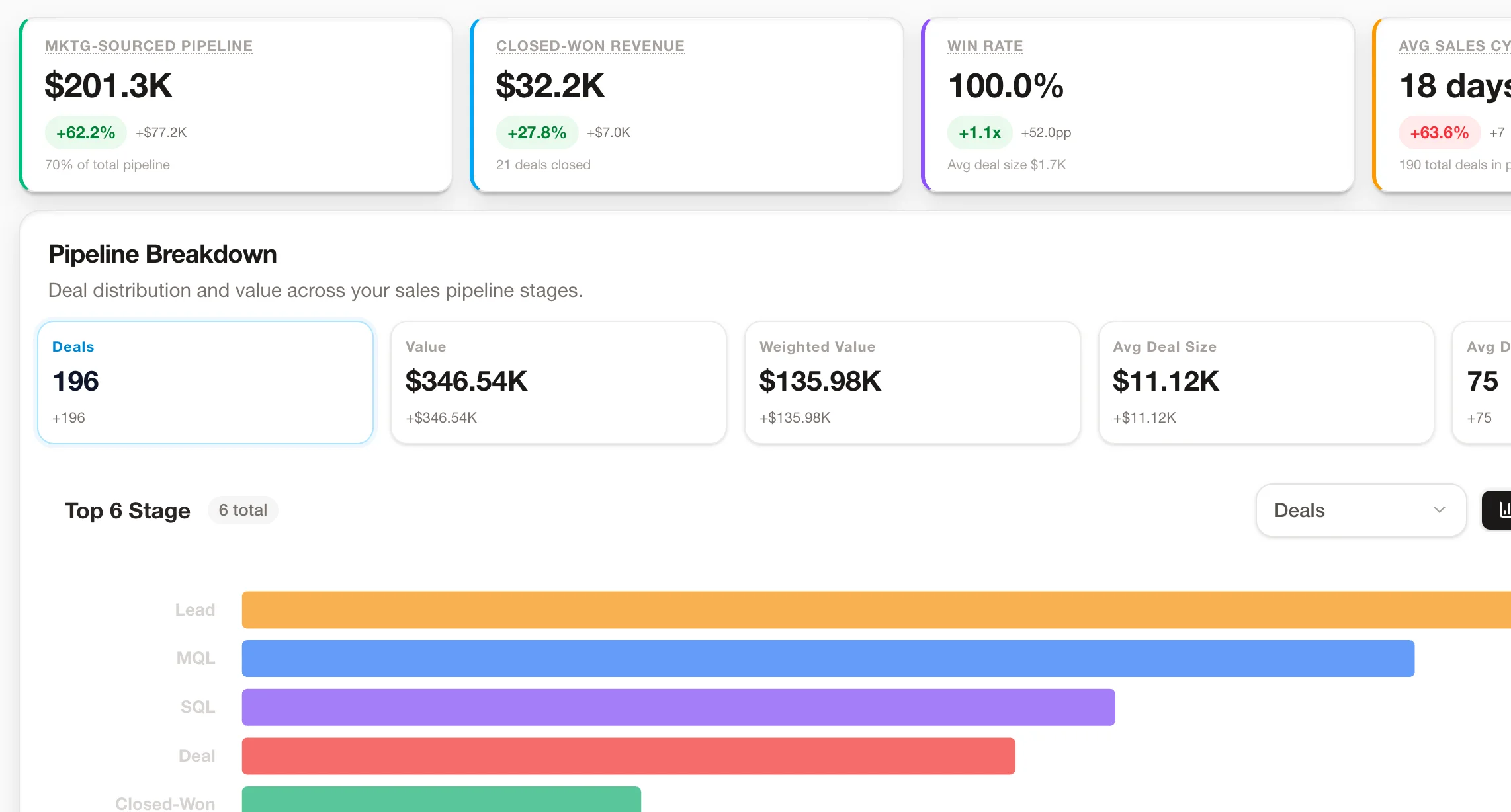The width and height of the screenshot is (1511, 812).
Task: Select the Avg Deal Size metric card
Action: 1266,382
